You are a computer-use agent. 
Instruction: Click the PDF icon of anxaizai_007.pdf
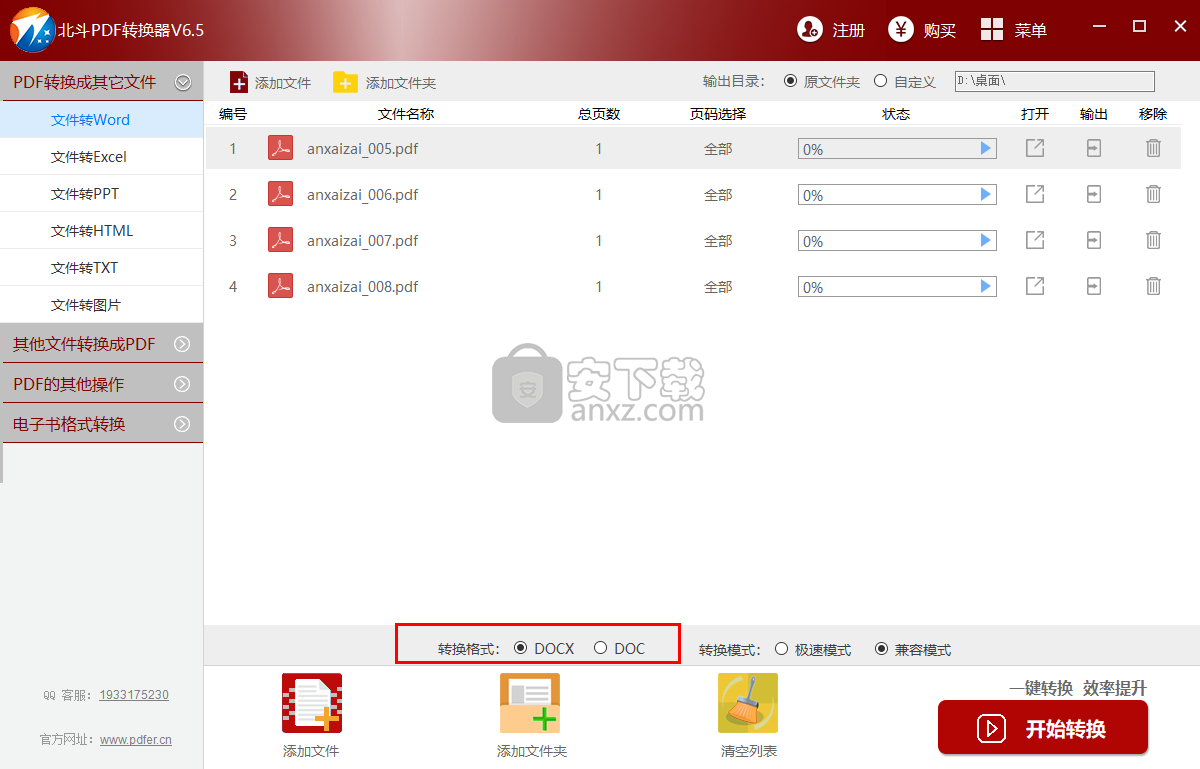click(281, 240)
